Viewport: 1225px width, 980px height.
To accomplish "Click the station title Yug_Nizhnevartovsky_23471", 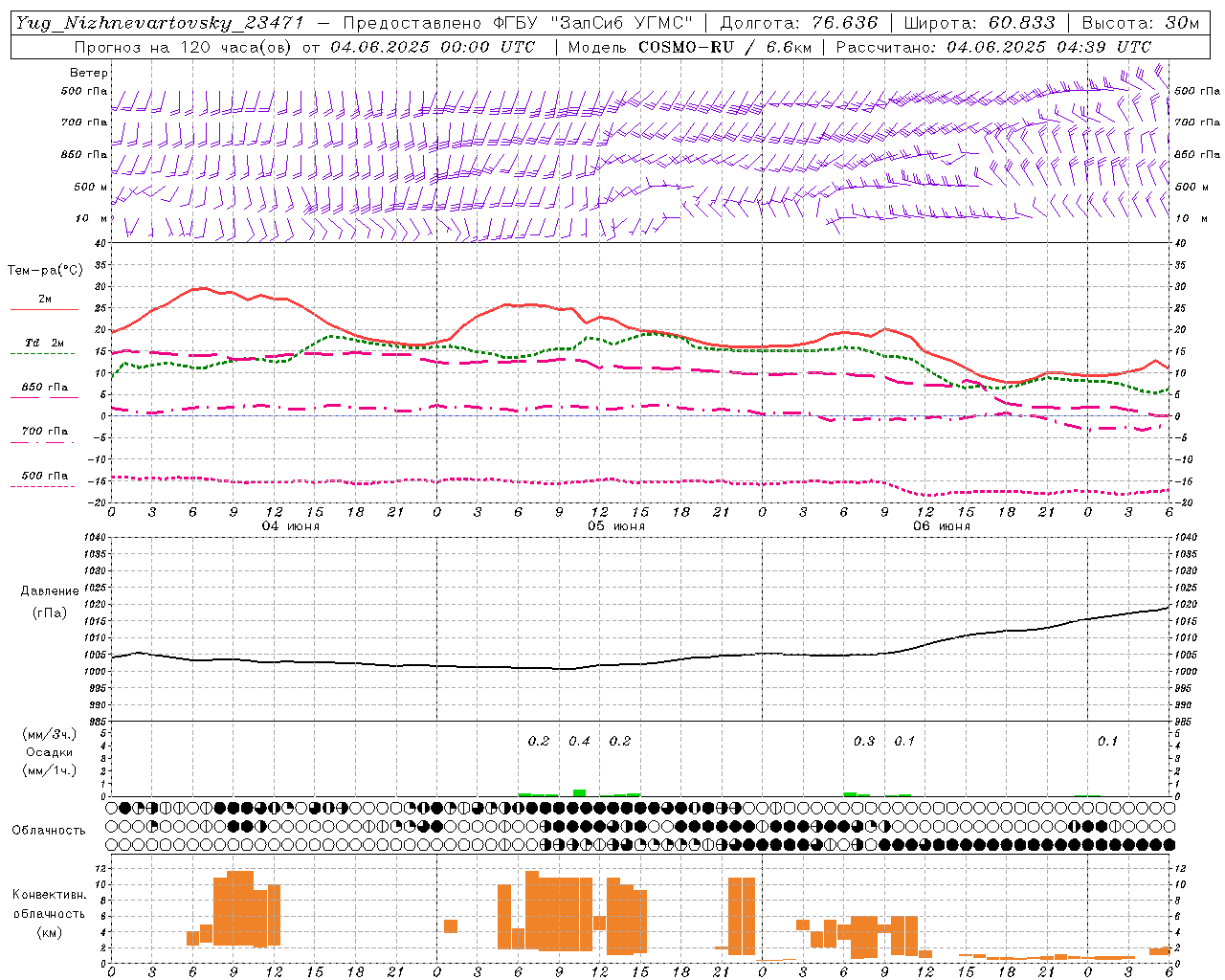I will point(160,23).
